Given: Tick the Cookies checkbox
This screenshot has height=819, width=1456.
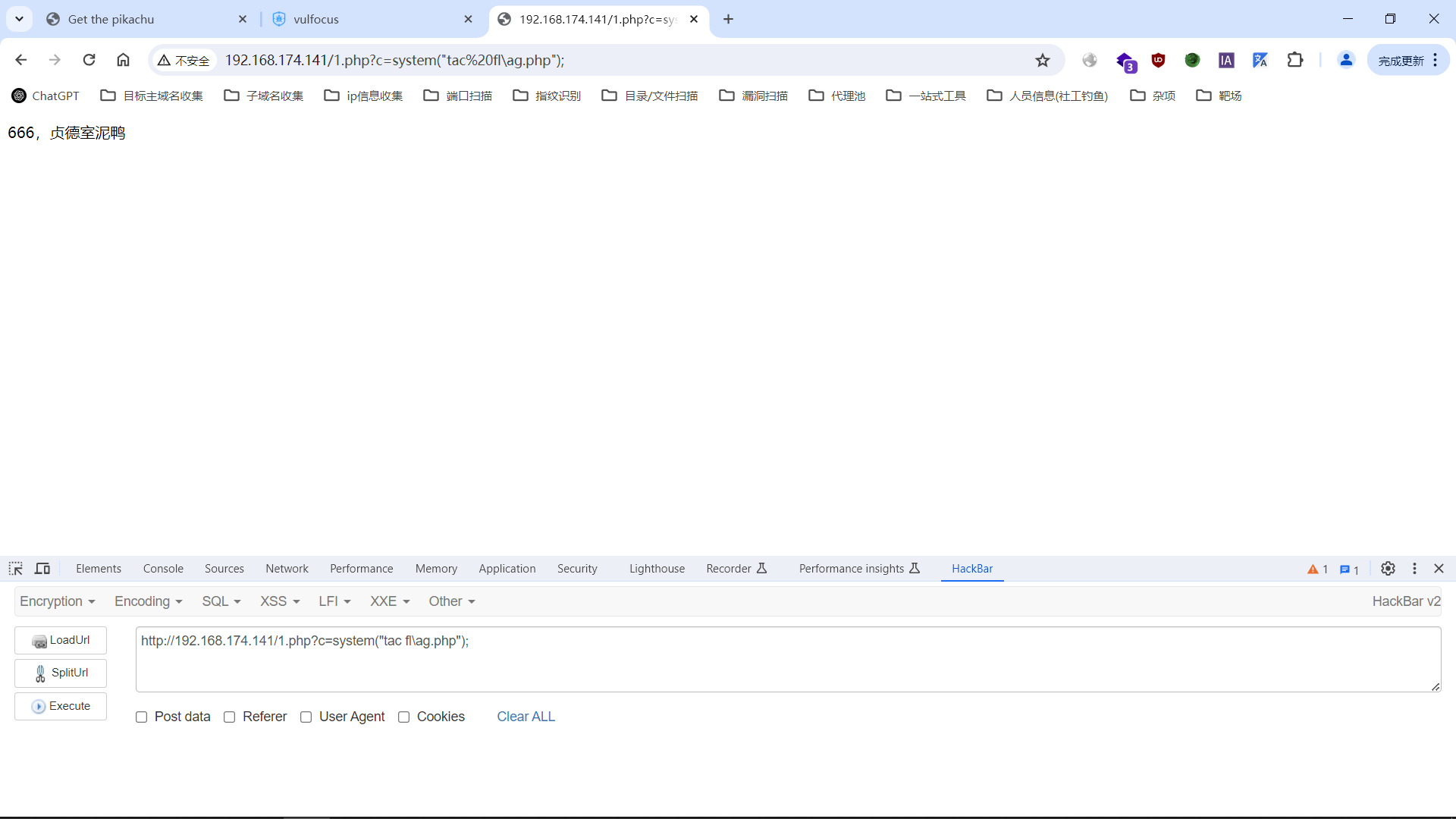Looking at the screenshot, I should point(404,717).
